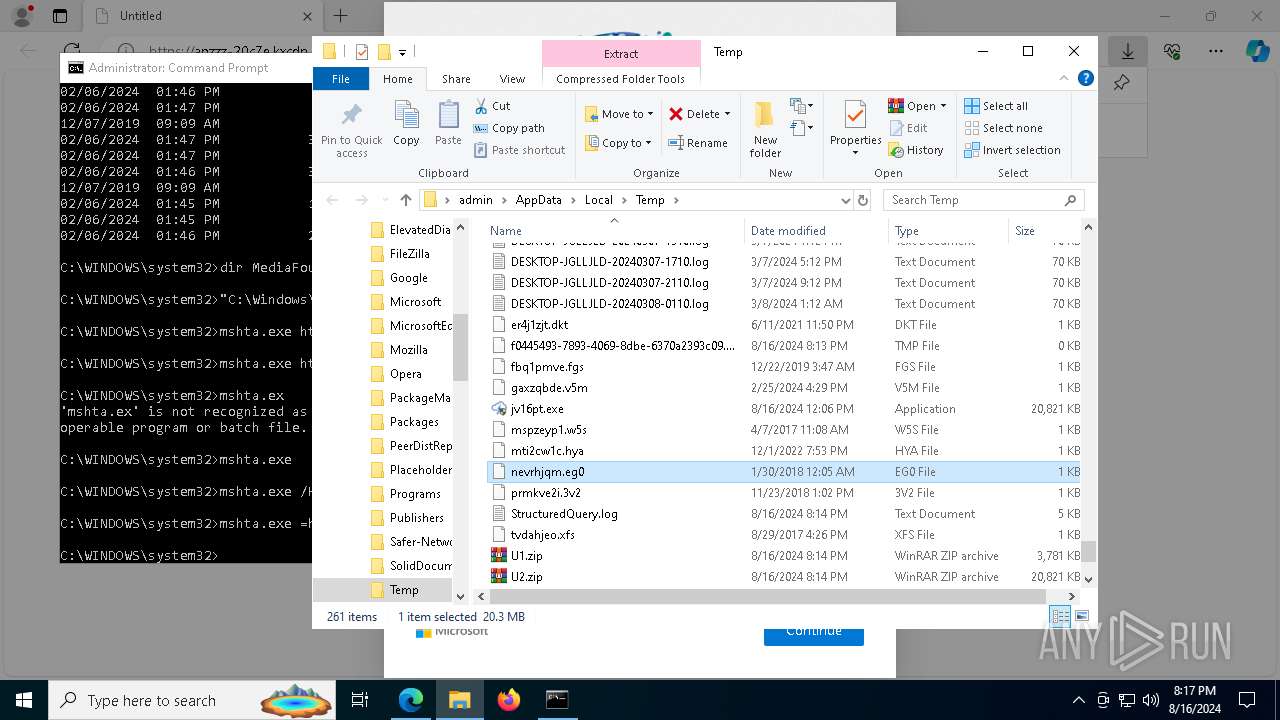Open recent locations dropdown arrow

coord(385,200)
